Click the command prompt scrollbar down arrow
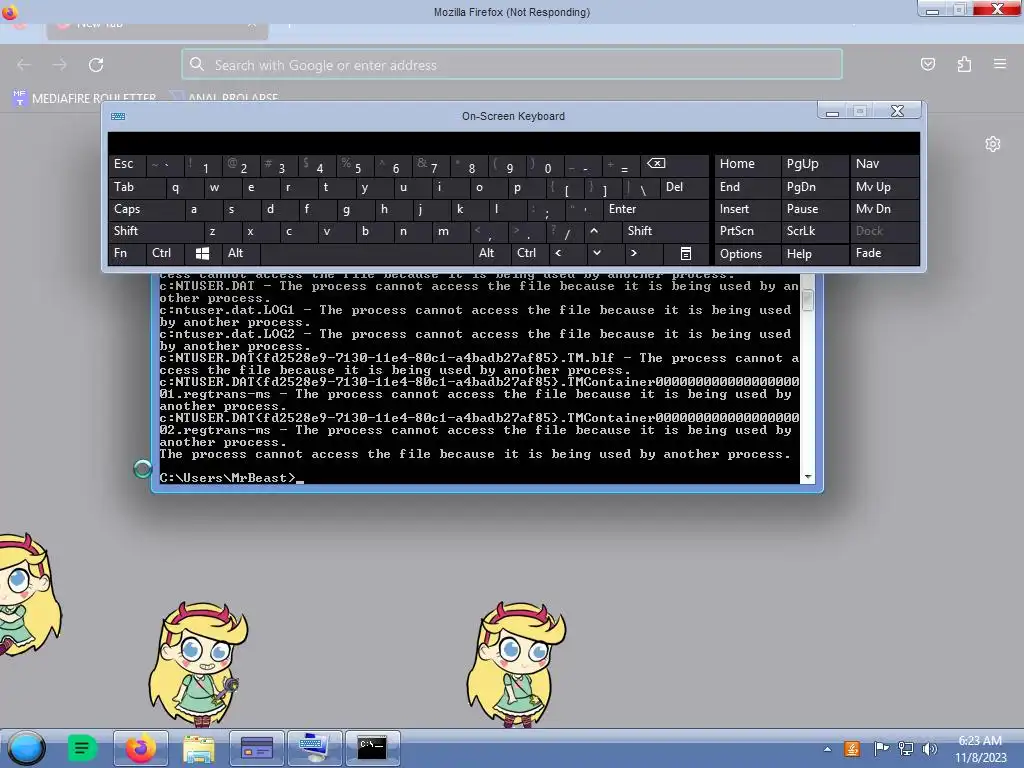 pos(808,477)
